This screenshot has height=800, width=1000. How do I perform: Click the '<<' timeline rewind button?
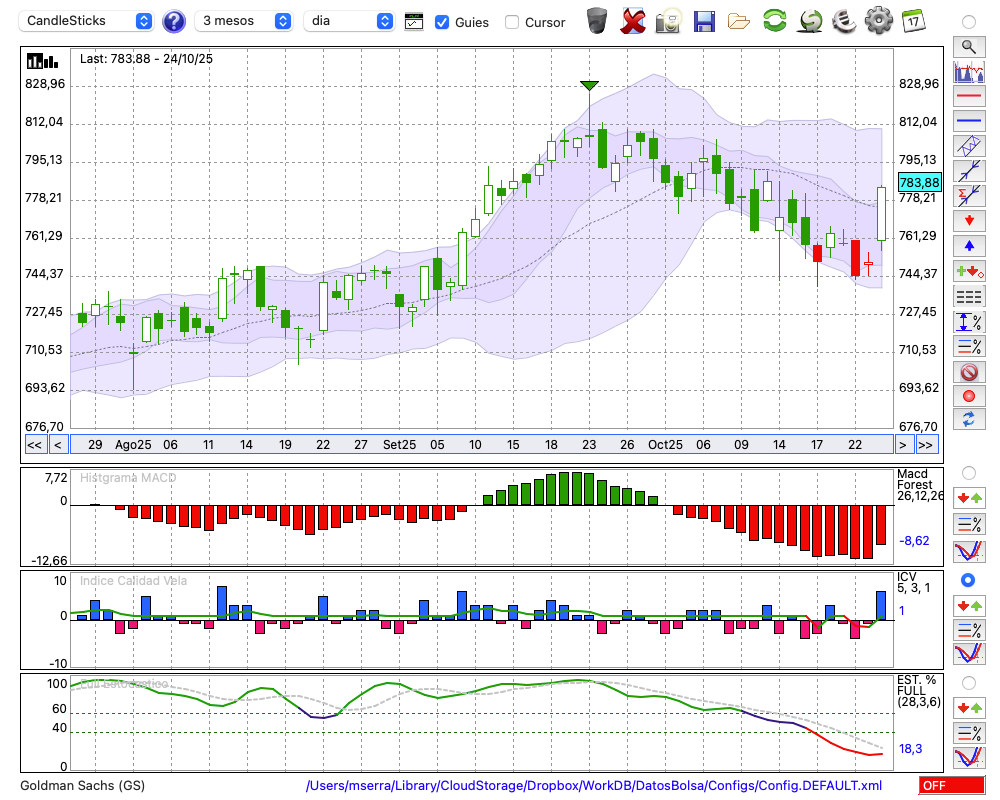[34, 445]
